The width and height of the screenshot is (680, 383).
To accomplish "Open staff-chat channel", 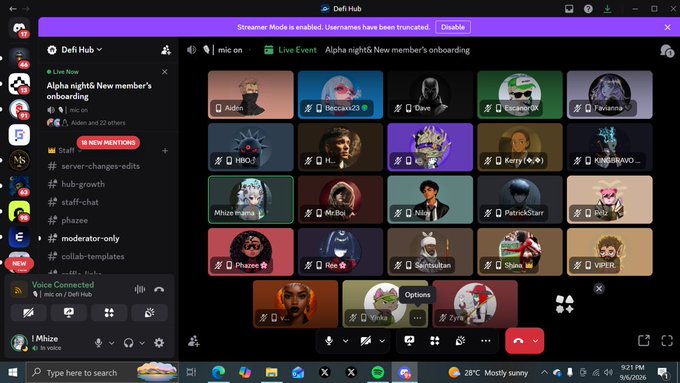I will [x=80, y=202].
